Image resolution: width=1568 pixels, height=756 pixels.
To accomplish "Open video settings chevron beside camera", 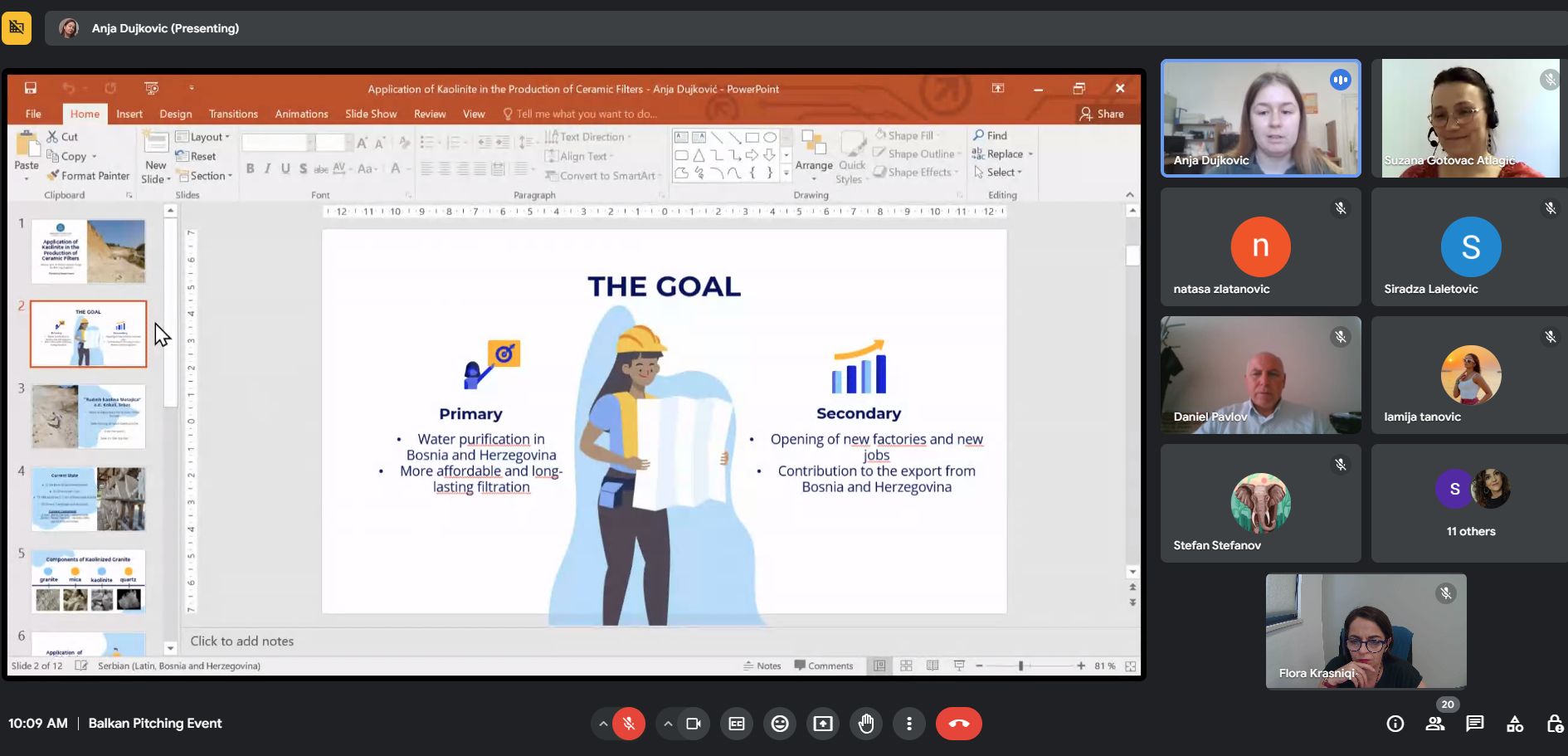I will [668, 724].
